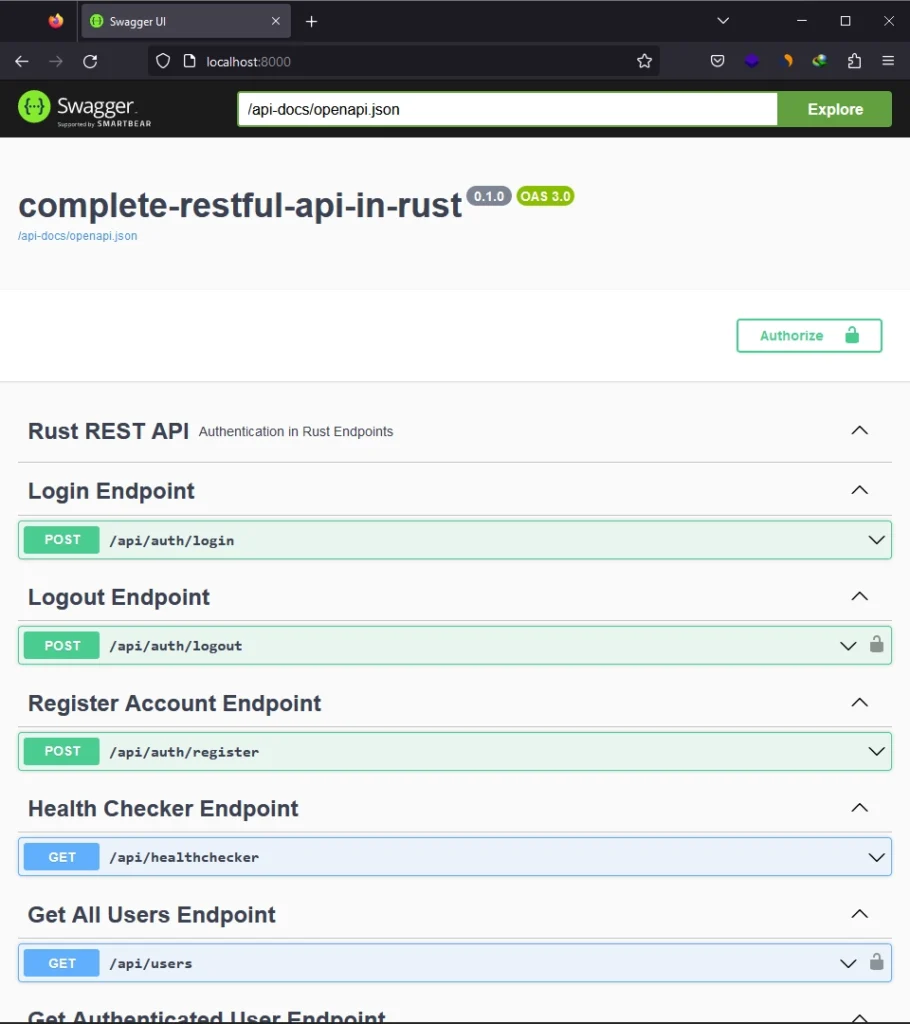The width and height of the screenshot is (910, 1024).
Task: Click the bookmark star icon
Action: [644, 60]
